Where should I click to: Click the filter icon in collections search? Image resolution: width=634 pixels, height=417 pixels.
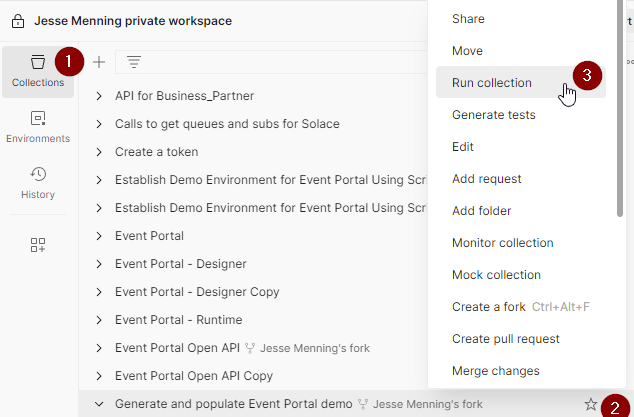click(133, 62)
